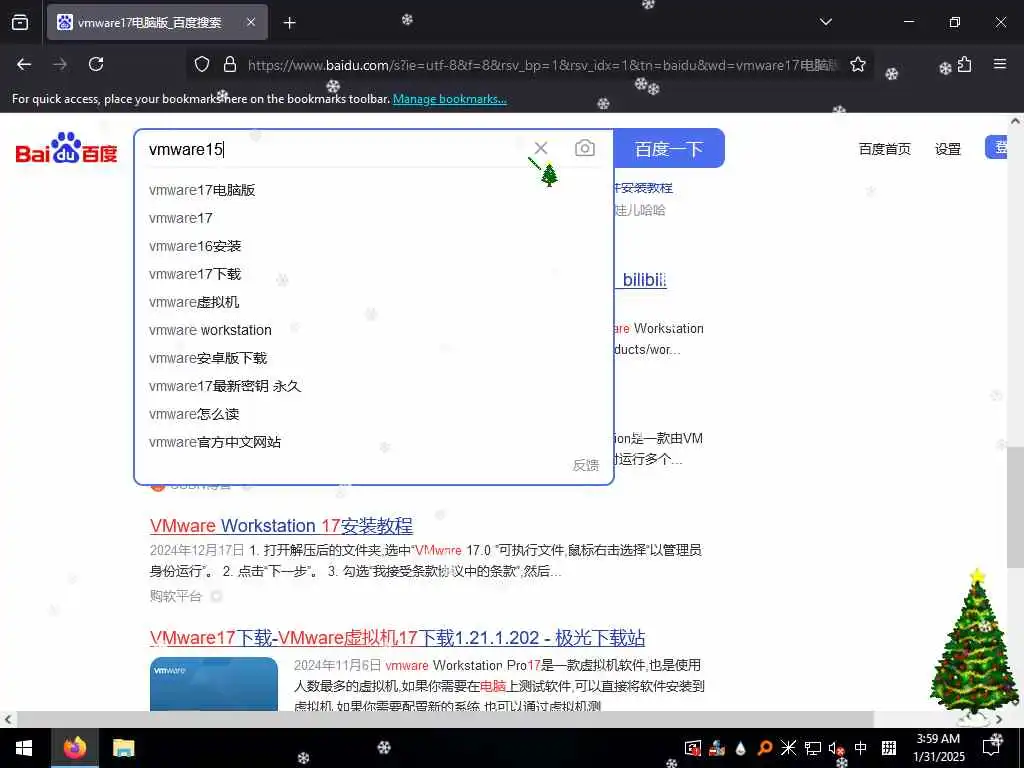Clear the search box with X
Screen dimensions: 1024x768
click(541, 148)
